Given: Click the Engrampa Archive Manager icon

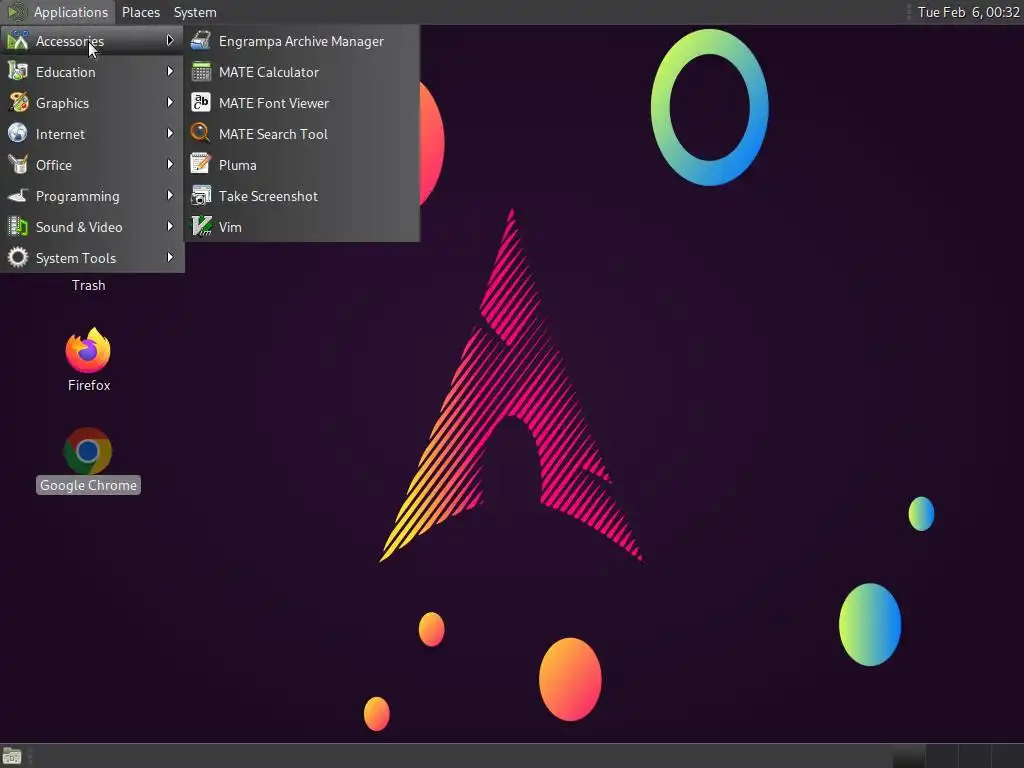Looking at the screenshot, I should (x=200, y=40).
